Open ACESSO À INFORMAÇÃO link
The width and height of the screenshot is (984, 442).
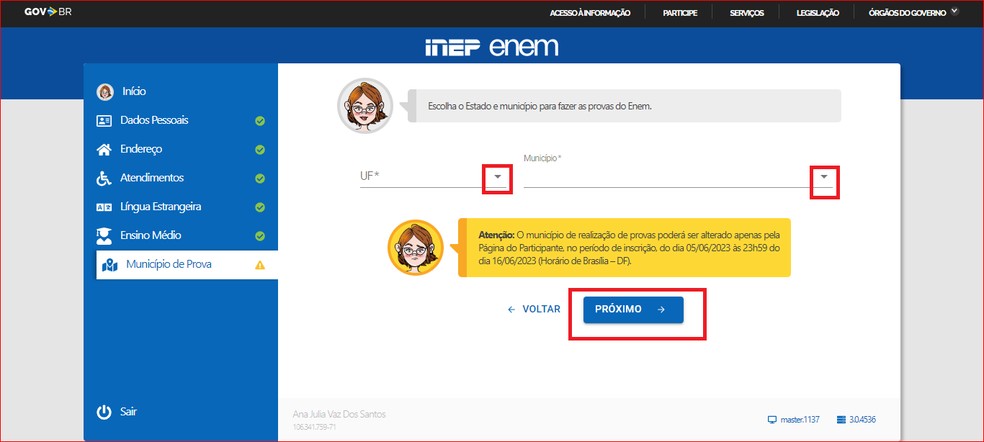tap(590, 13)
